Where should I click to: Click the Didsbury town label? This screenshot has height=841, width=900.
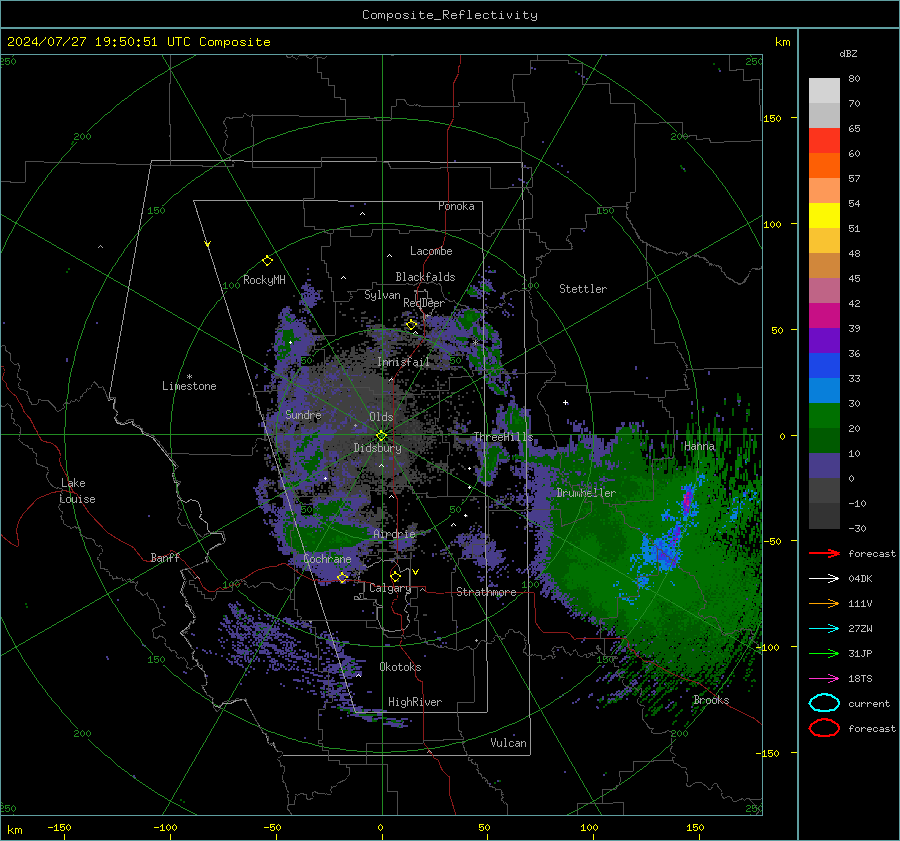377,448
